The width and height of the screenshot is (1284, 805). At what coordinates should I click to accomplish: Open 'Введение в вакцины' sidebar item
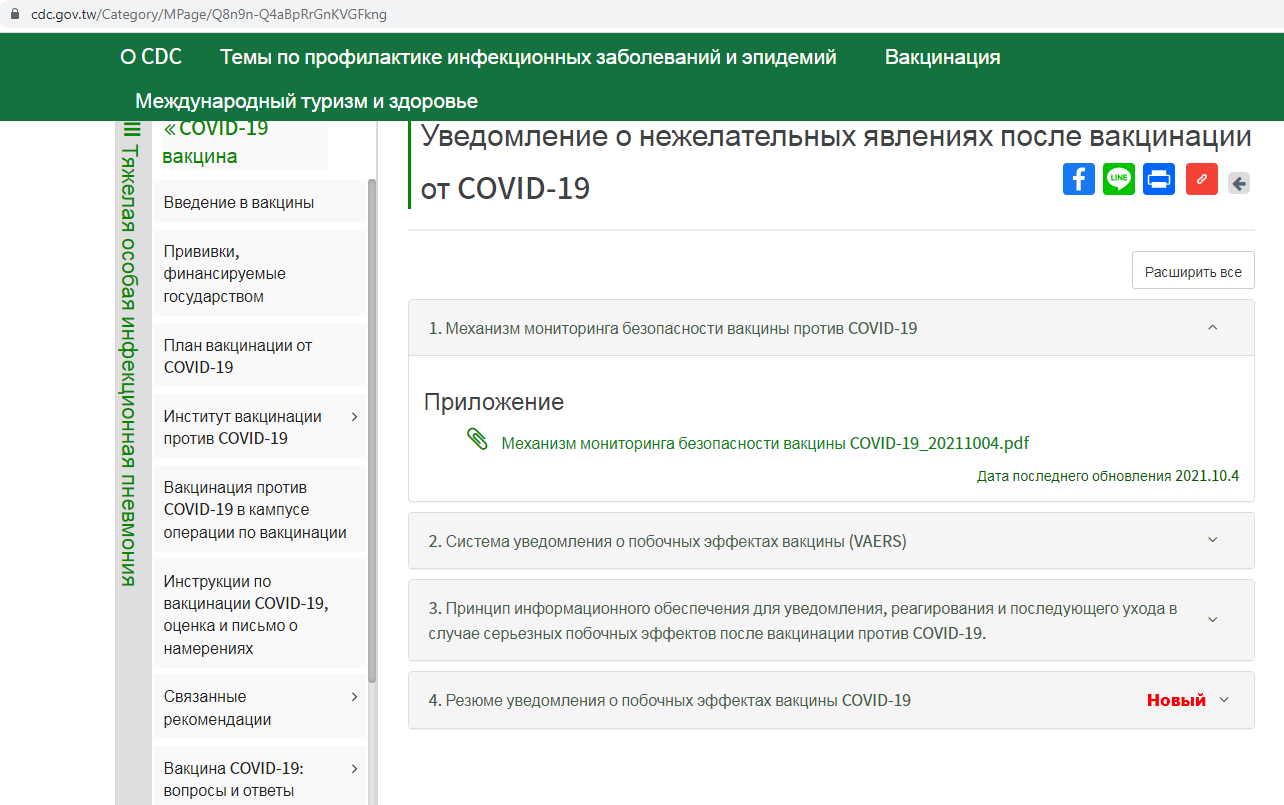coord(239,203)
